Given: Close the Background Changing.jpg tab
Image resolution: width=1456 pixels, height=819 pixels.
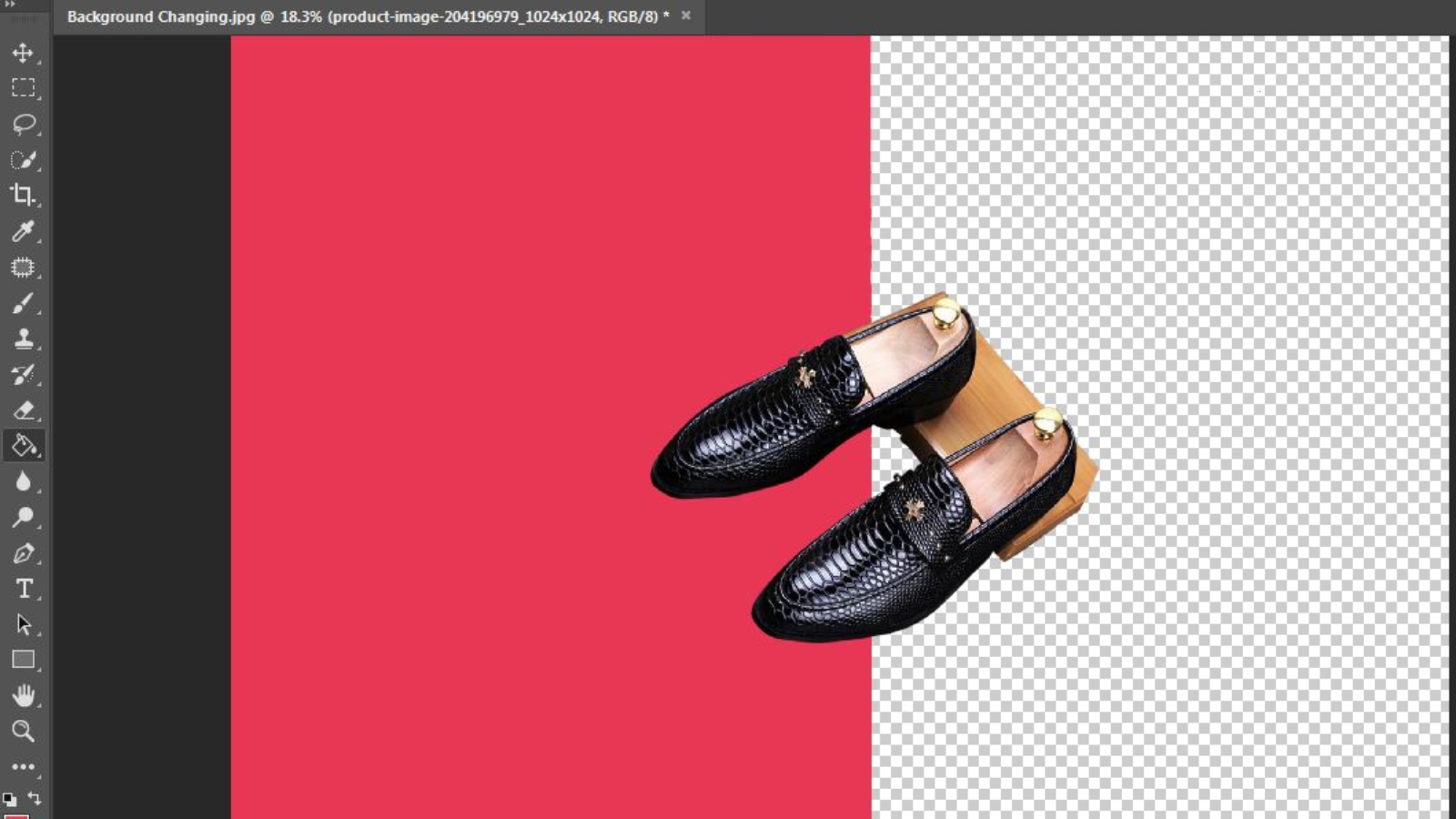Looking at the screenshot, I should tap(686, 15).
